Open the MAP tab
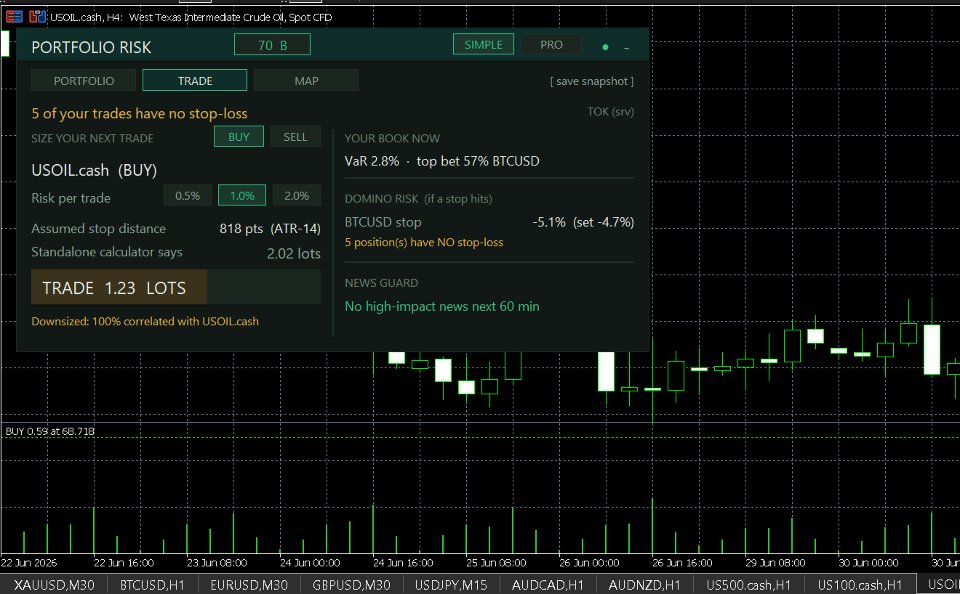Image resolution: width=960 pixels, height=594 pixels. point(306,80)
